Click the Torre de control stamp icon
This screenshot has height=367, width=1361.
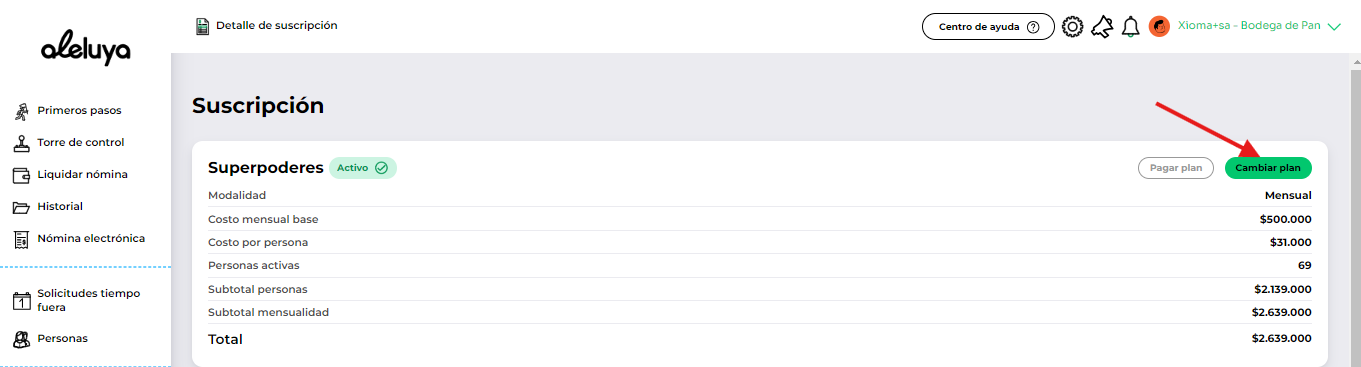(x=20, y=143)
